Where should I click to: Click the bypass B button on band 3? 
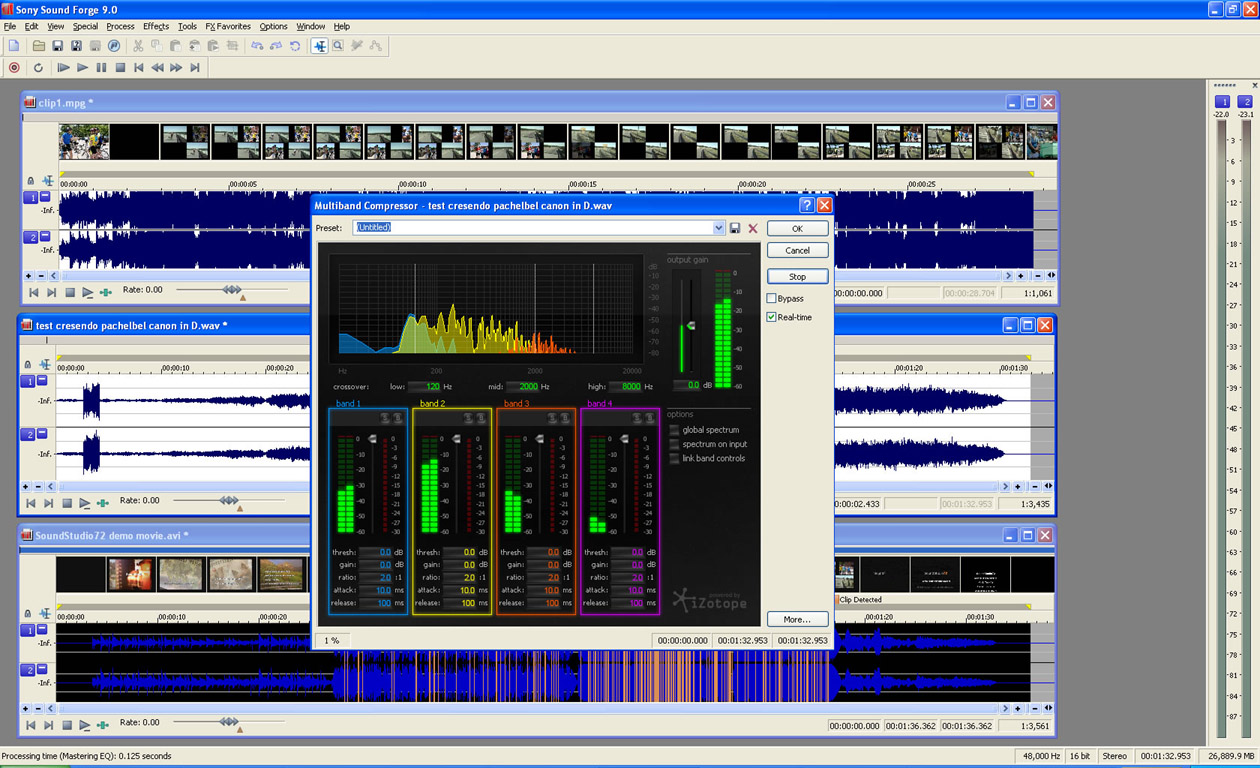566,418
